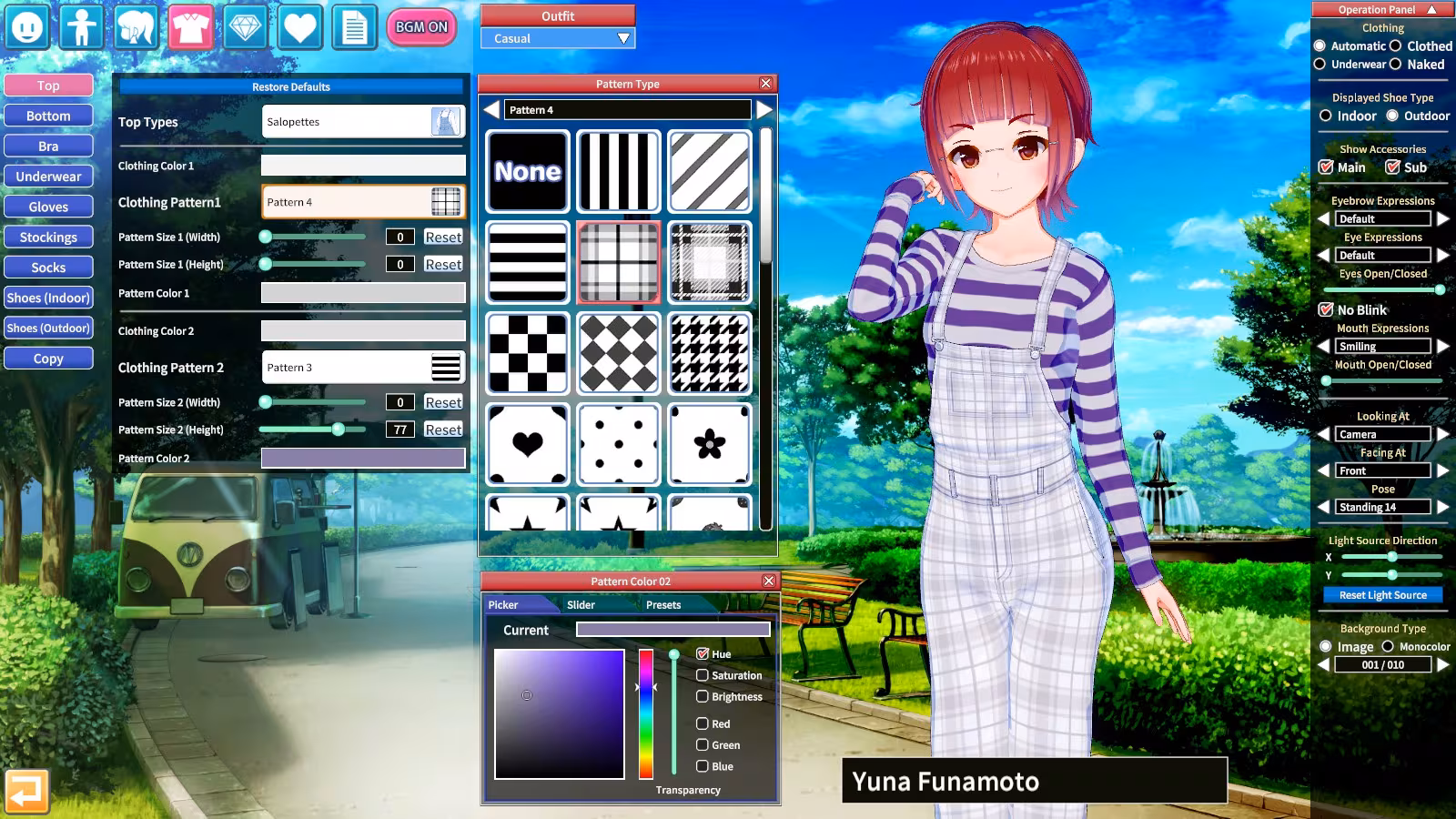Open the Bottom clothing tab
This screenshot has width=1456, height=819.
coord(48,116)
